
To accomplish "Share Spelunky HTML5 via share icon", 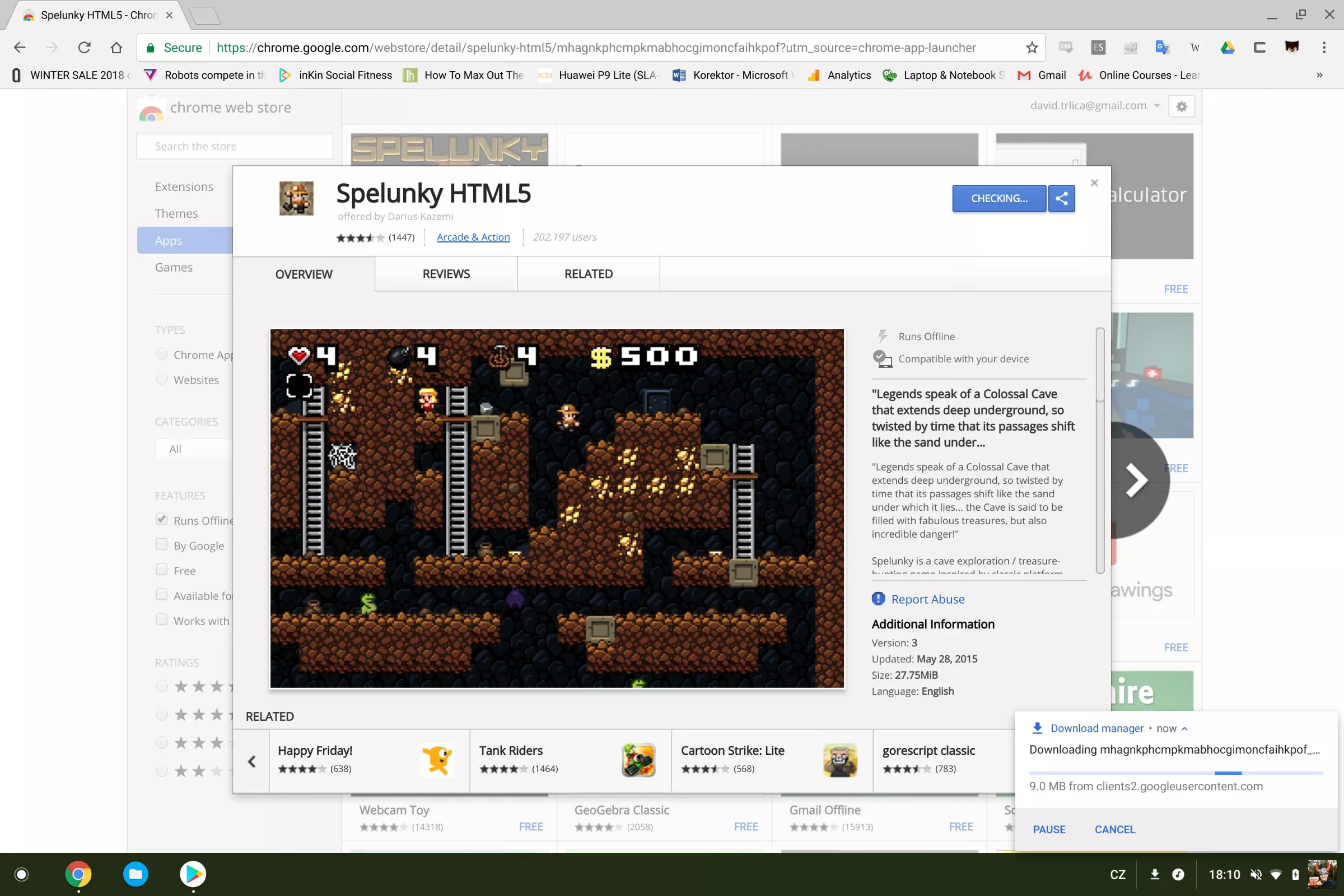I will click(x=1062, y=198).
